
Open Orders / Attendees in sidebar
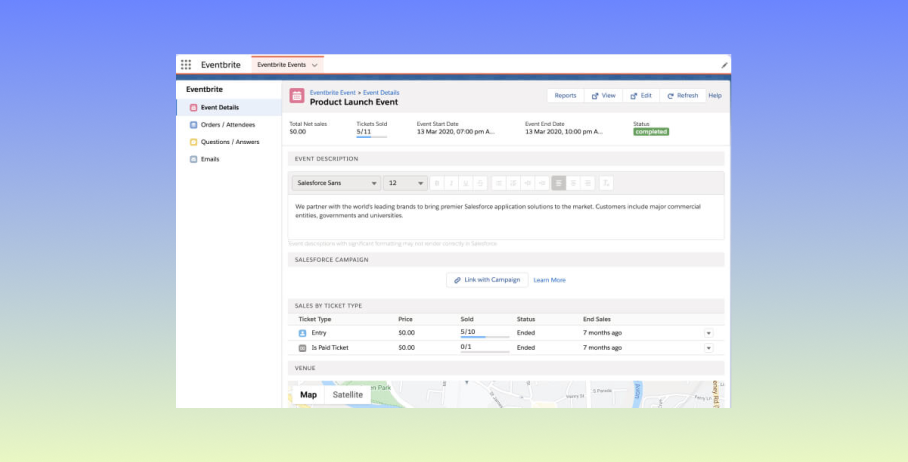[x=229, y=125]
